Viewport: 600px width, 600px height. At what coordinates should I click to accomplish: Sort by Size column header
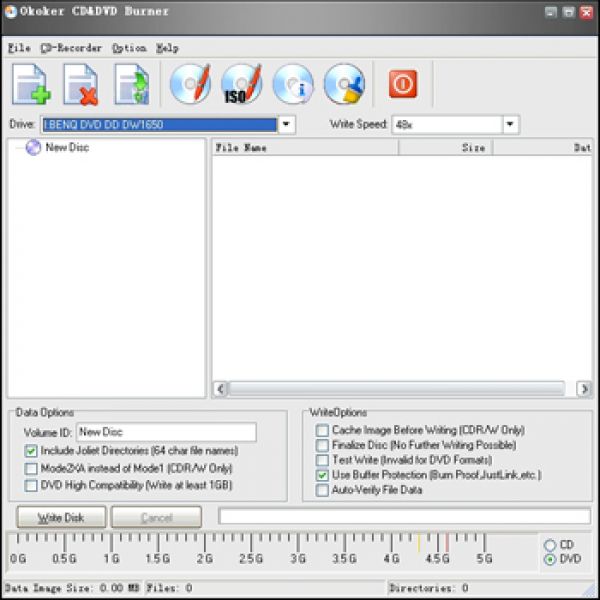[445, 148]
